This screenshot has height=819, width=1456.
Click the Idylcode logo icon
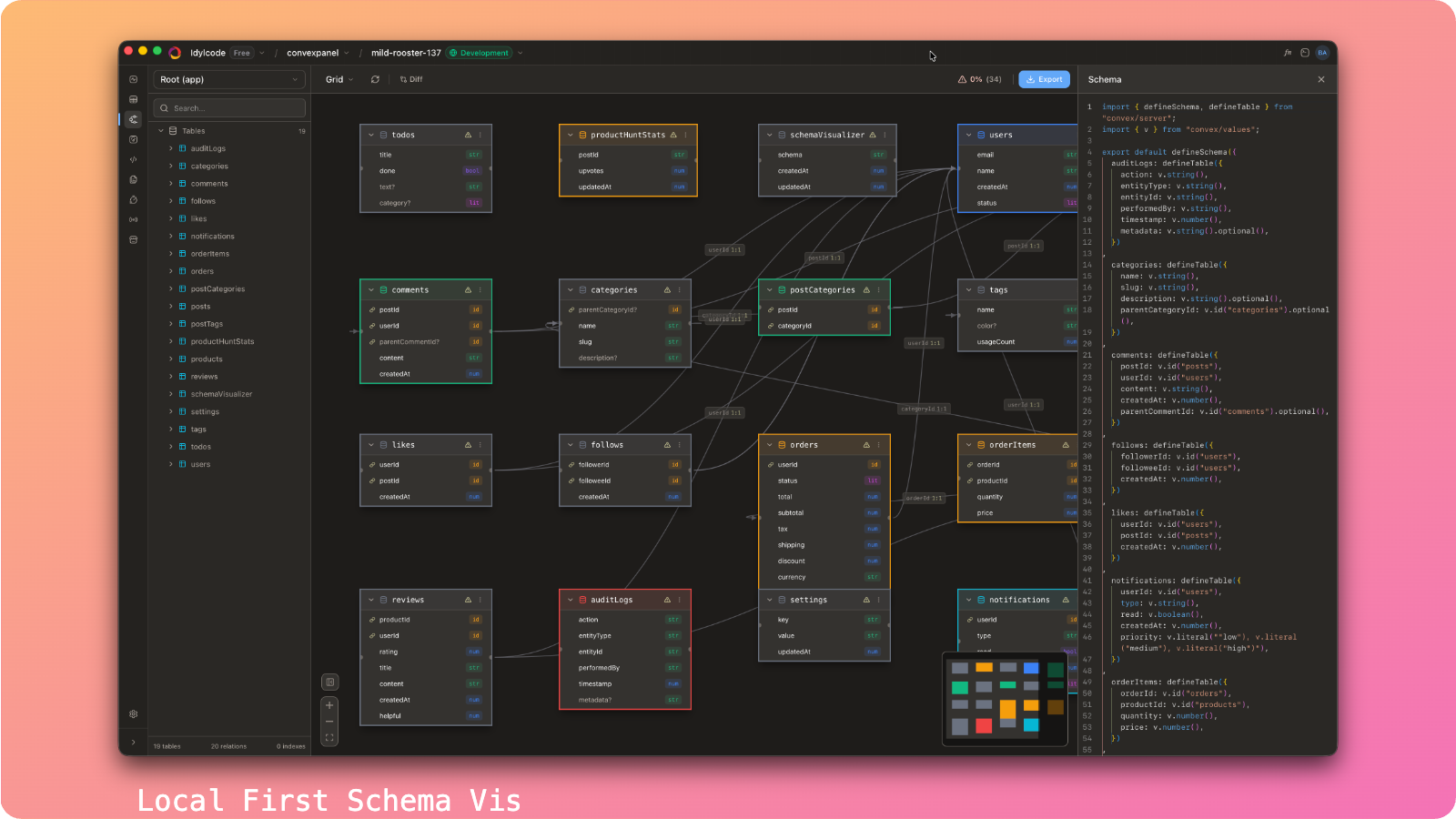[175, 53]
